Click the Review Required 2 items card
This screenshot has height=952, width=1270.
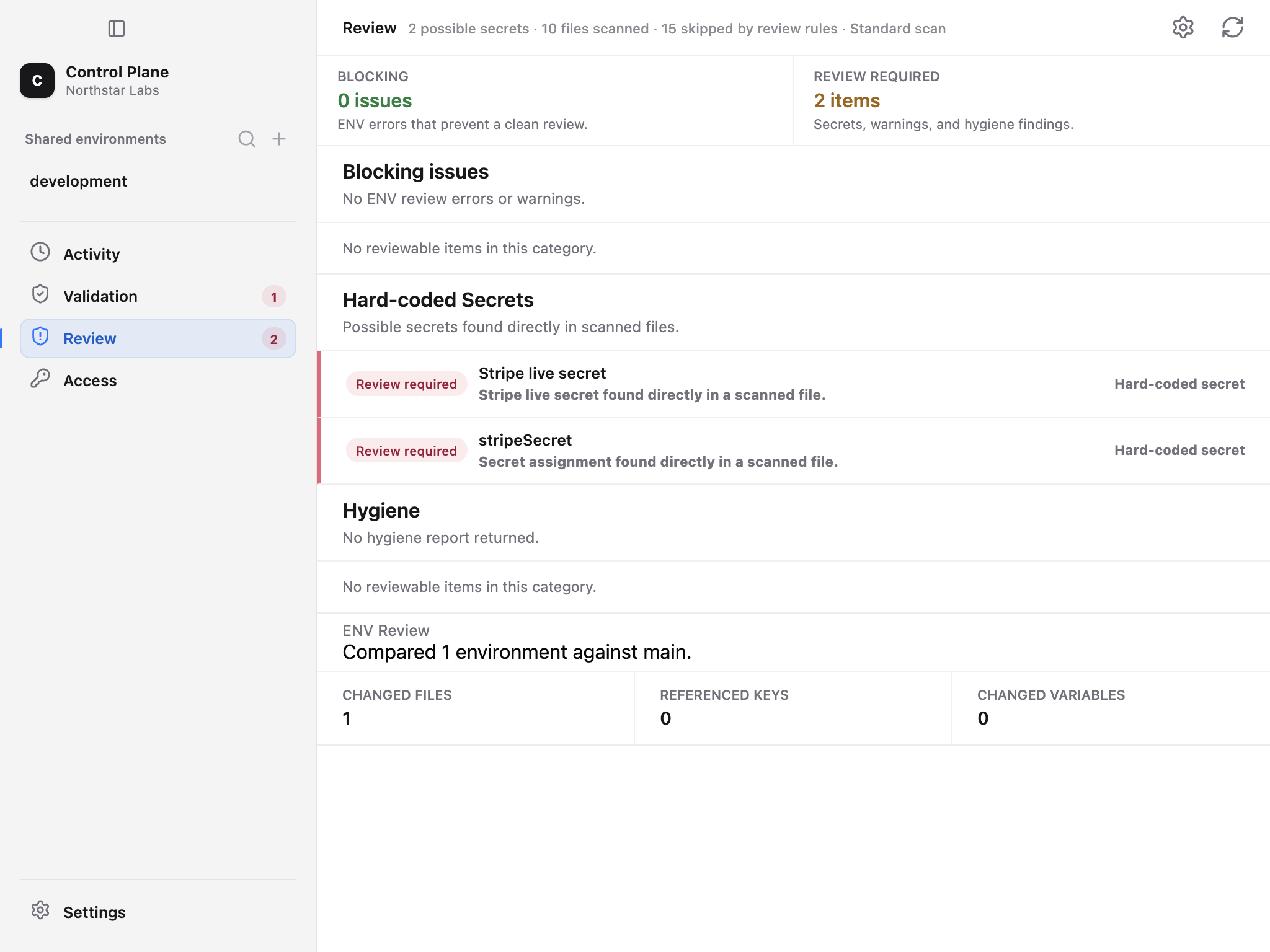click(x=1032, y=100)
